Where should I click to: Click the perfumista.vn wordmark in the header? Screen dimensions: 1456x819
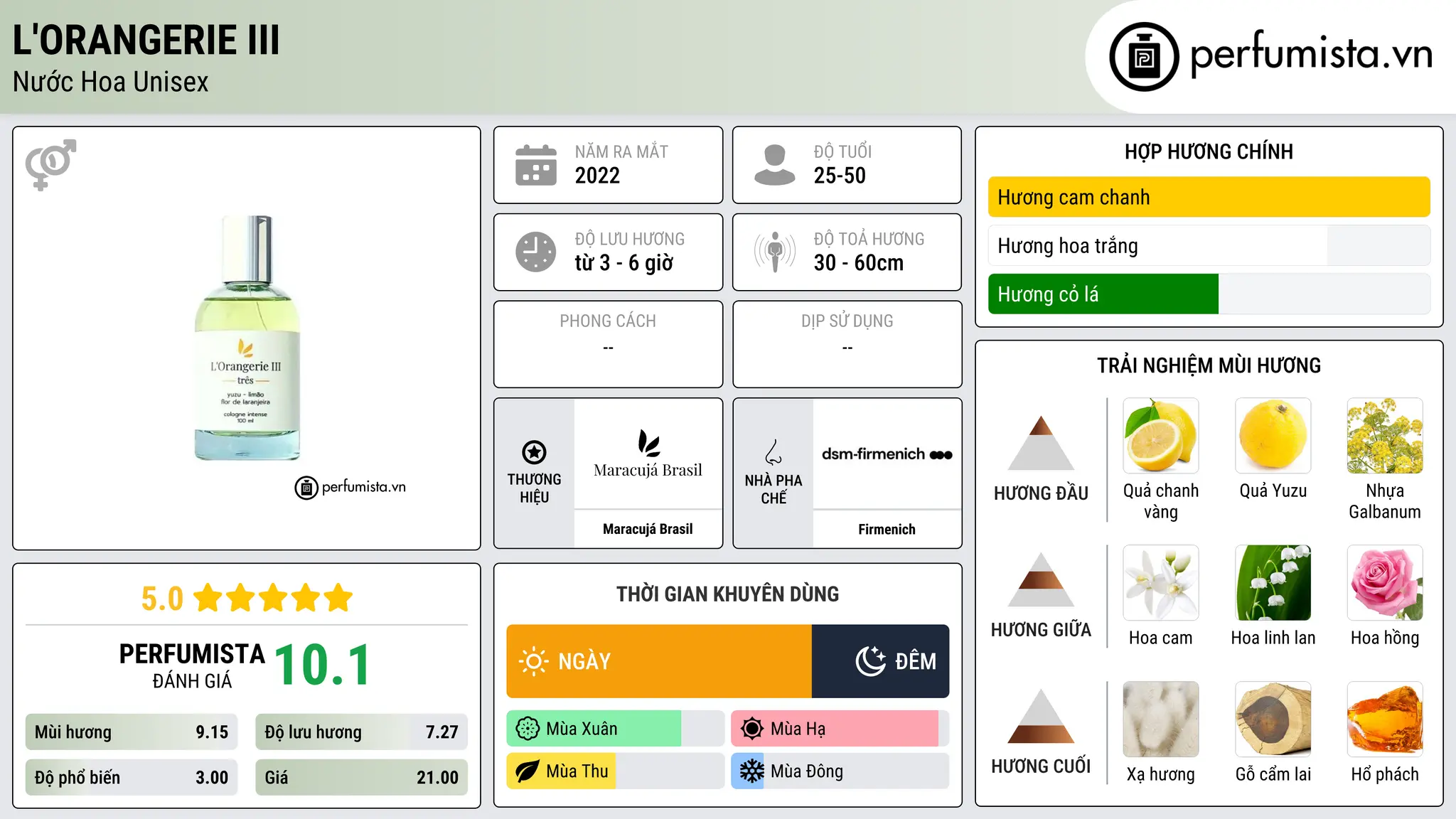pyautogui.click(x=1312, y=54)
